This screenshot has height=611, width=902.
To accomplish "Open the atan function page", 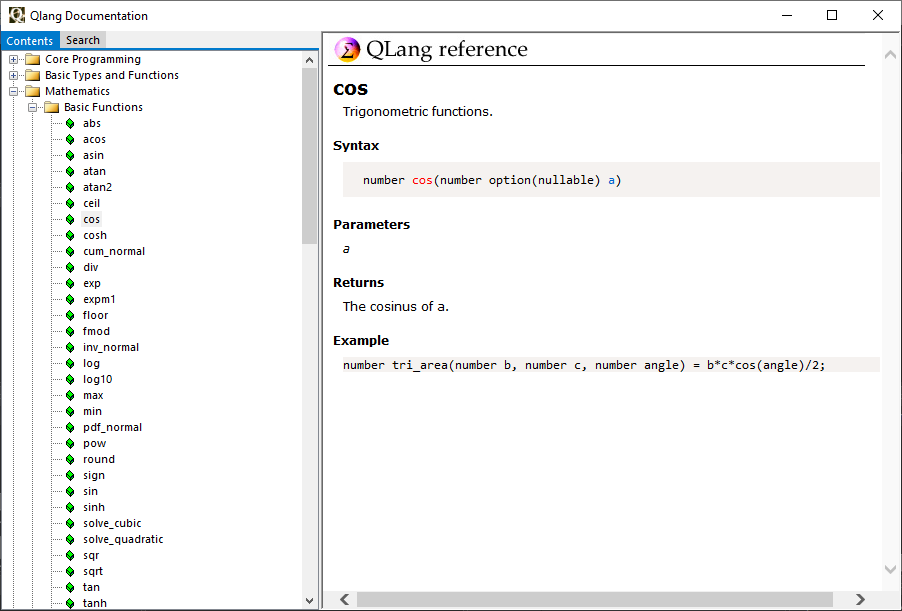I will (x=94, y=171).
